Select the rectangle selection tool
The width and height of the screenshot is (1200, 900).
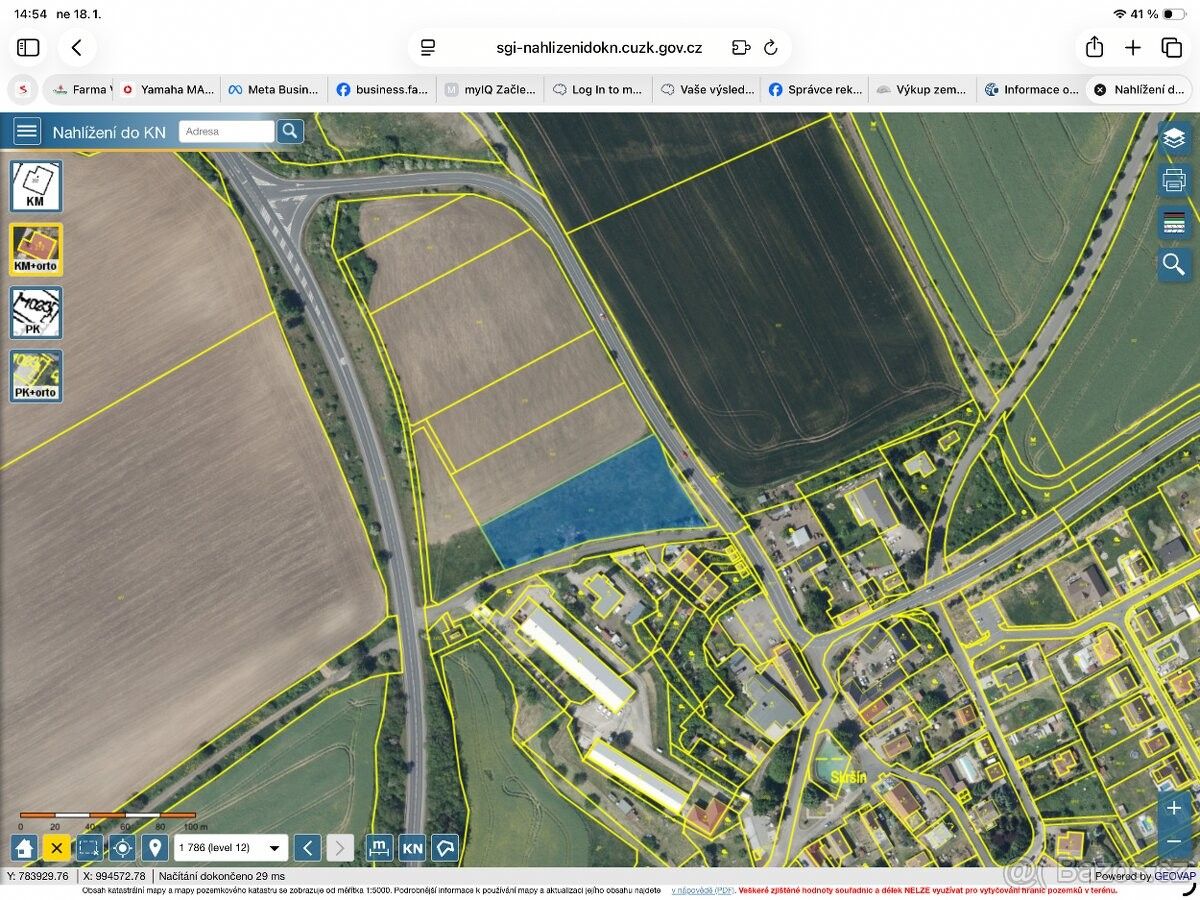[x=89, y=848]
